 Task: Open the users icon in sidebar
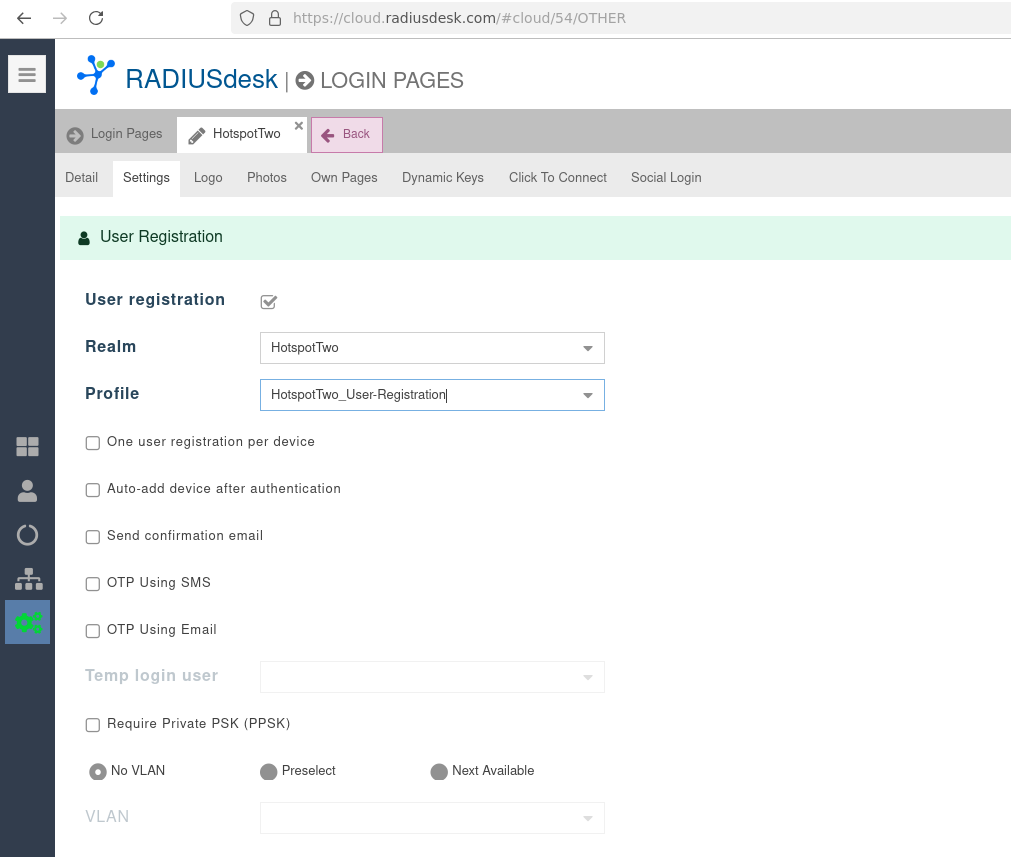click(x=27, y=491)
